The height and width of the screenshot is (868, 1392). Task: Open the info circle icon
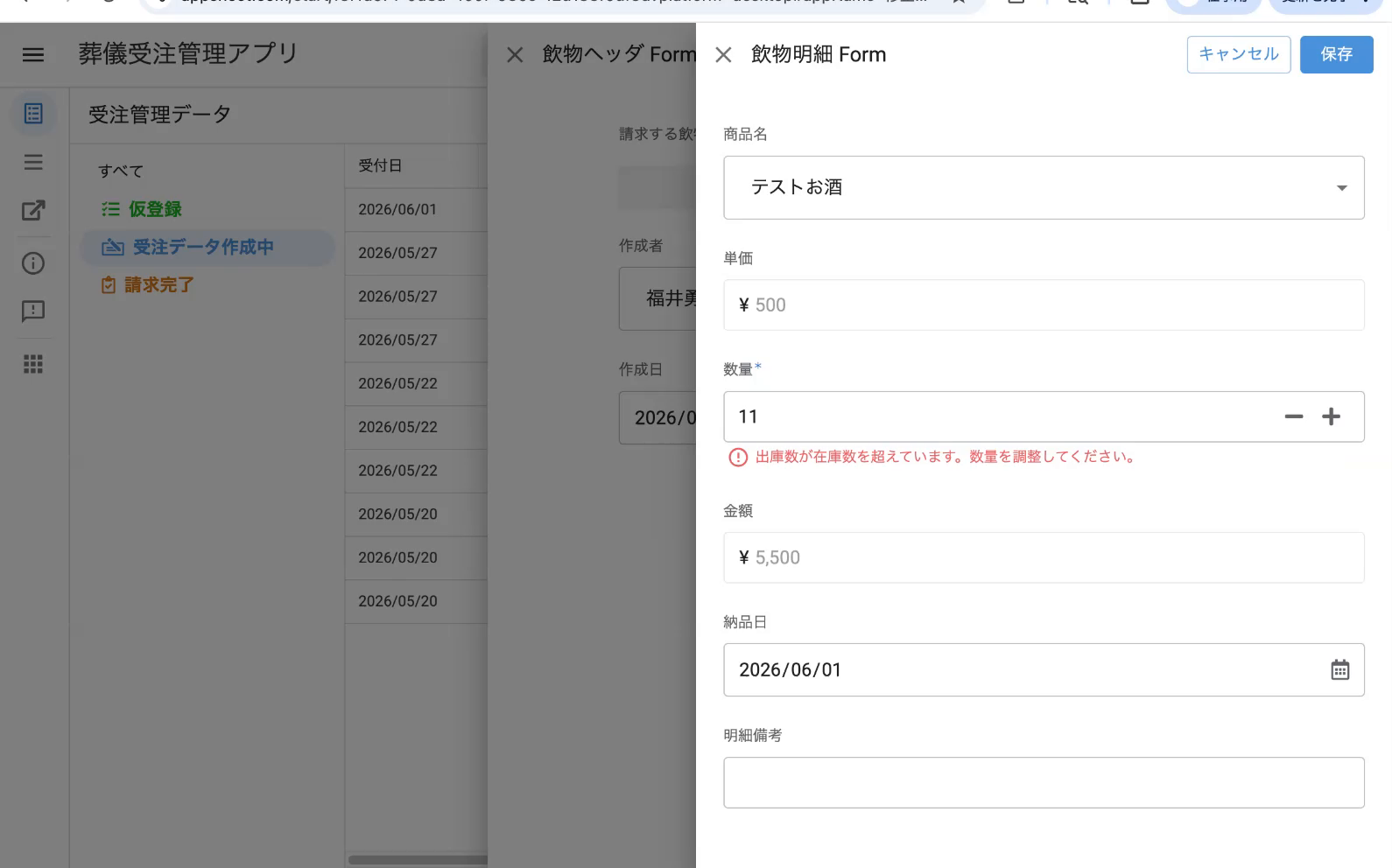pyautogui.click(x=33, y=263)
